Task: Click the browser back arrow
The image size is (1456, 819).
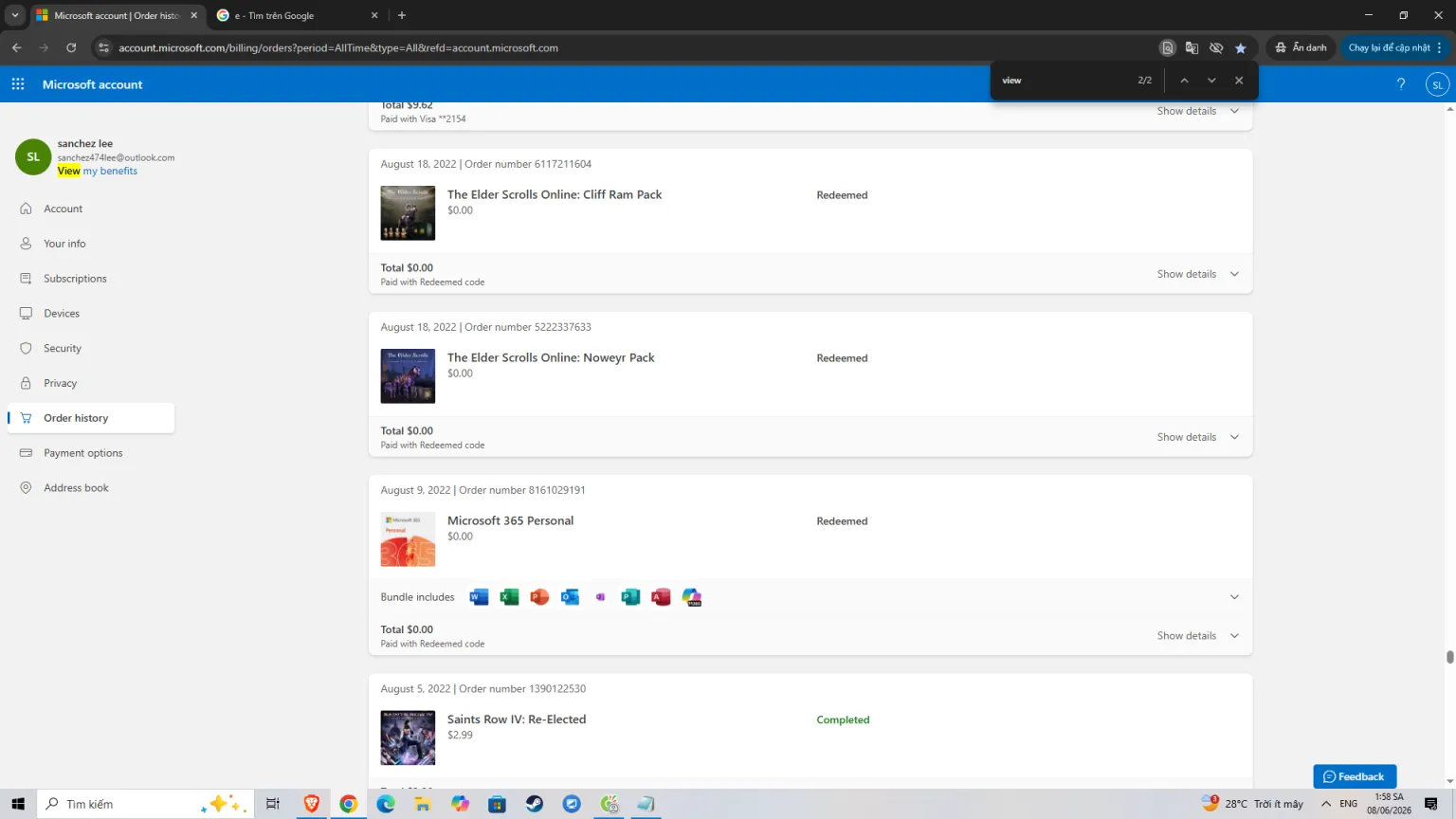Action: click(17, 47)
